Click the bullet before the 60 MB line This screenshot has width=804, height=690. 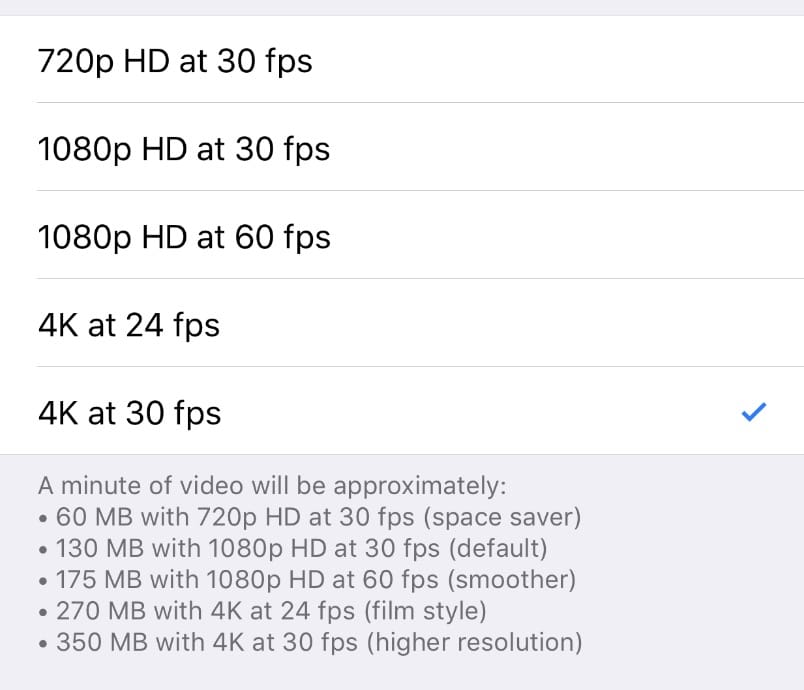(x=44, y=519)
